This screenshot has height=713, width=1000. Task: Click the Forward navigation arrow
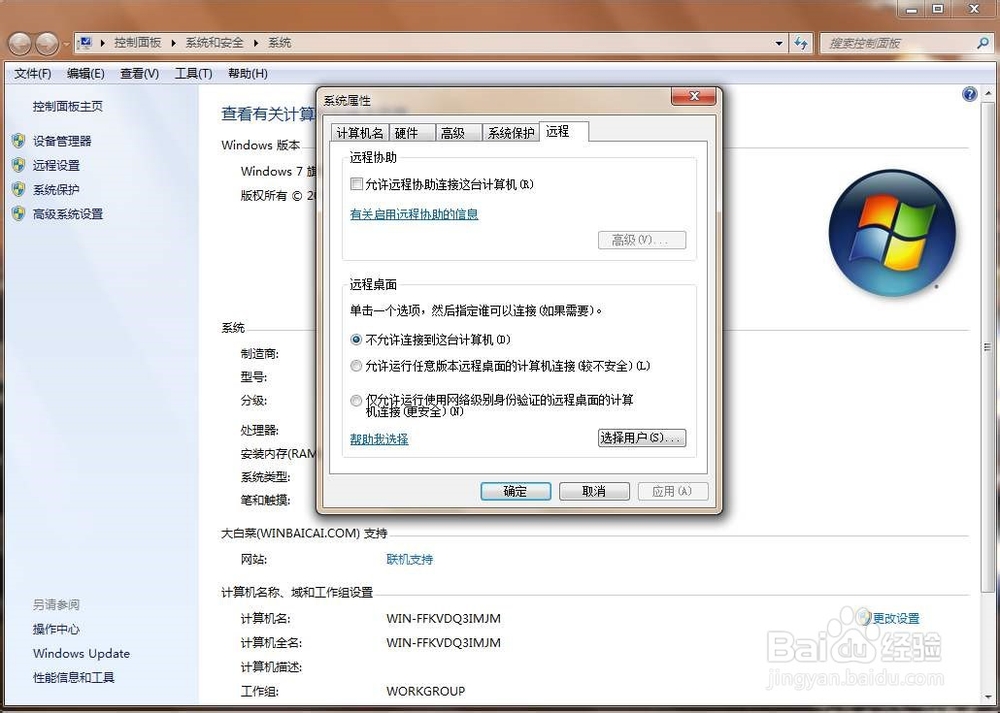pos(47,43)
